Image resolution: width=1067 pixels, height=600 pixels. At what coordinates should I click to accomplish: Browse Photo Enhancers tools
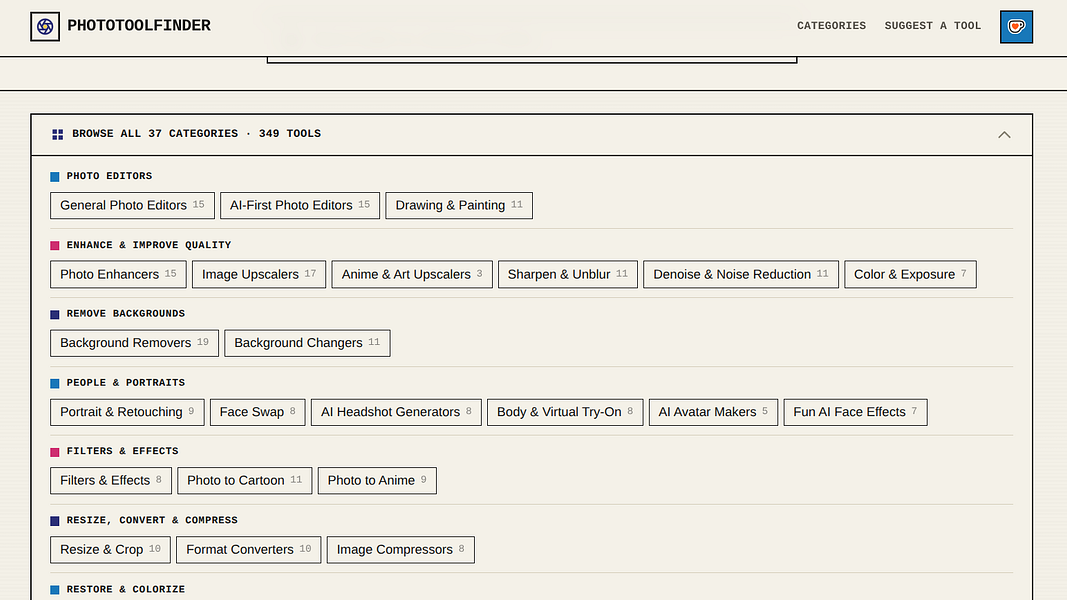pos(118,274)
